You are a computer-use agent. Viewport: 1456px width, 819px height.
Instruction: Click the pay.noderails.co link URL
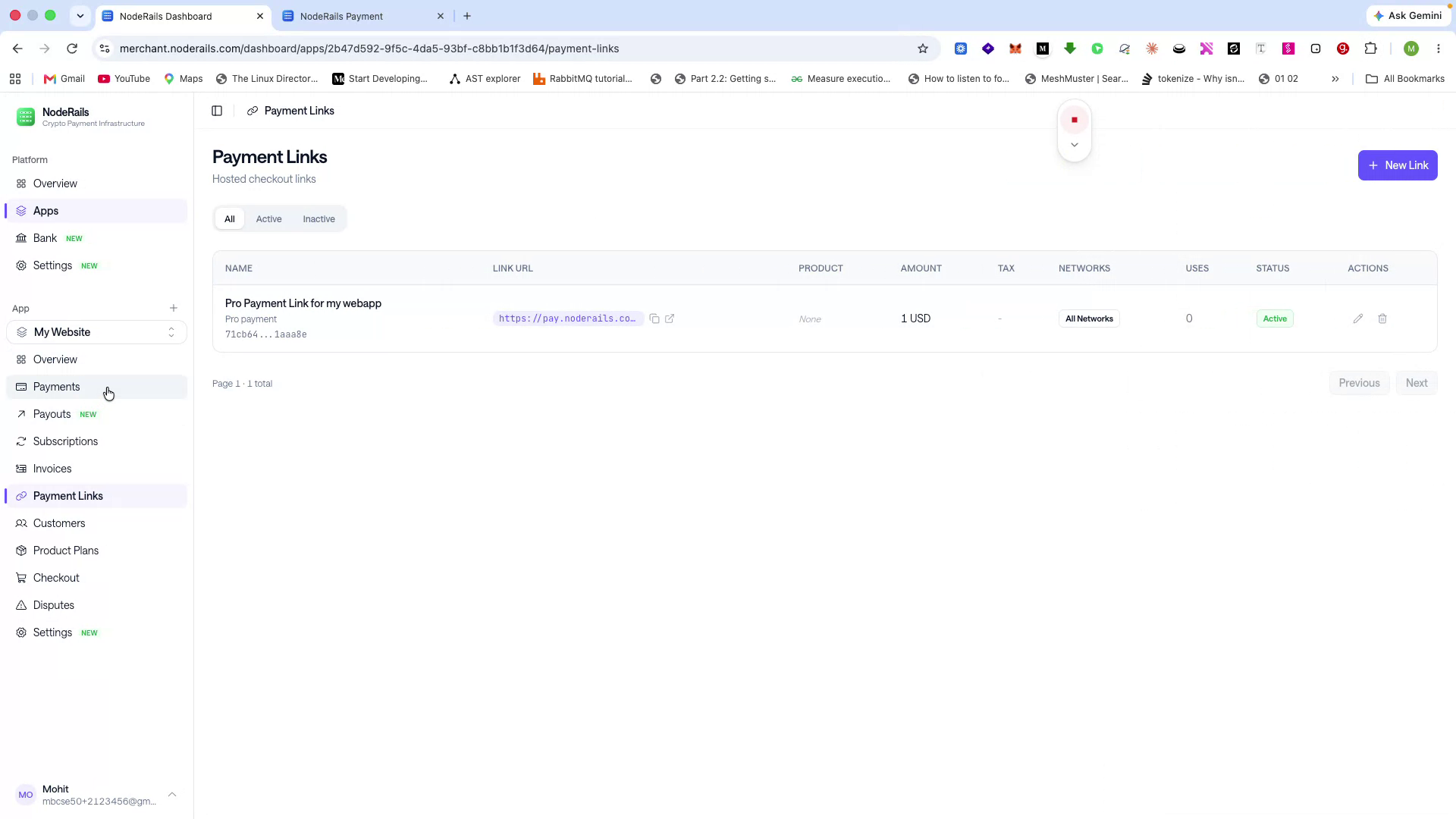(x=567, y=318)
